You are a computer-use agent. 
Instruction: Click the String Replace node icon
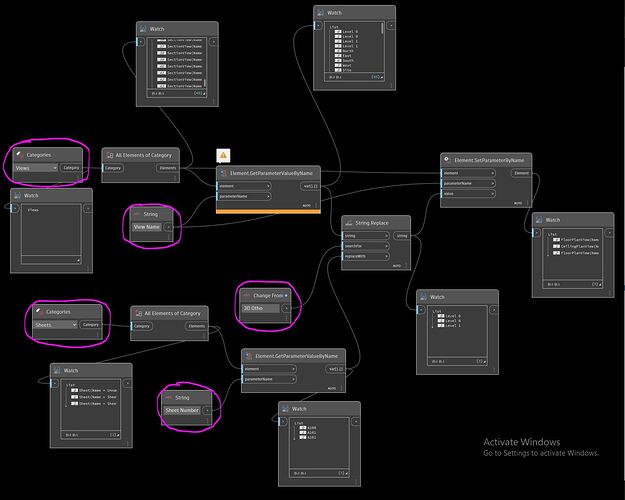349,223
